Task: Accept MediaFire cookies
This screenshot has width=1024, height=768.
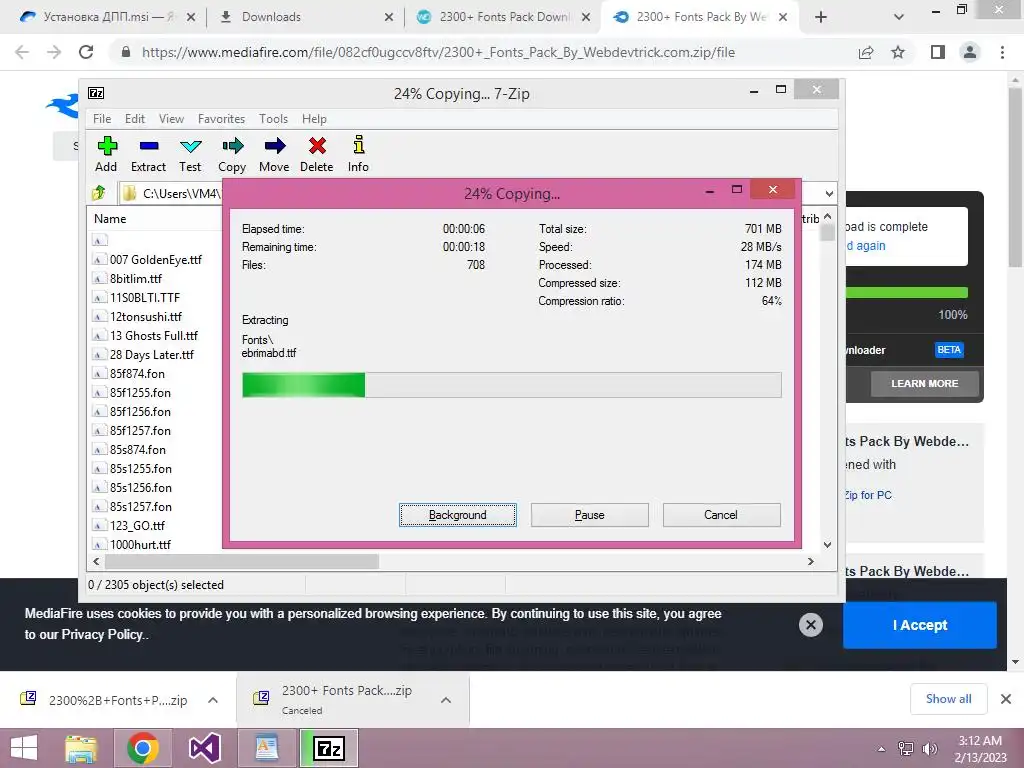Action: (920, 625)
